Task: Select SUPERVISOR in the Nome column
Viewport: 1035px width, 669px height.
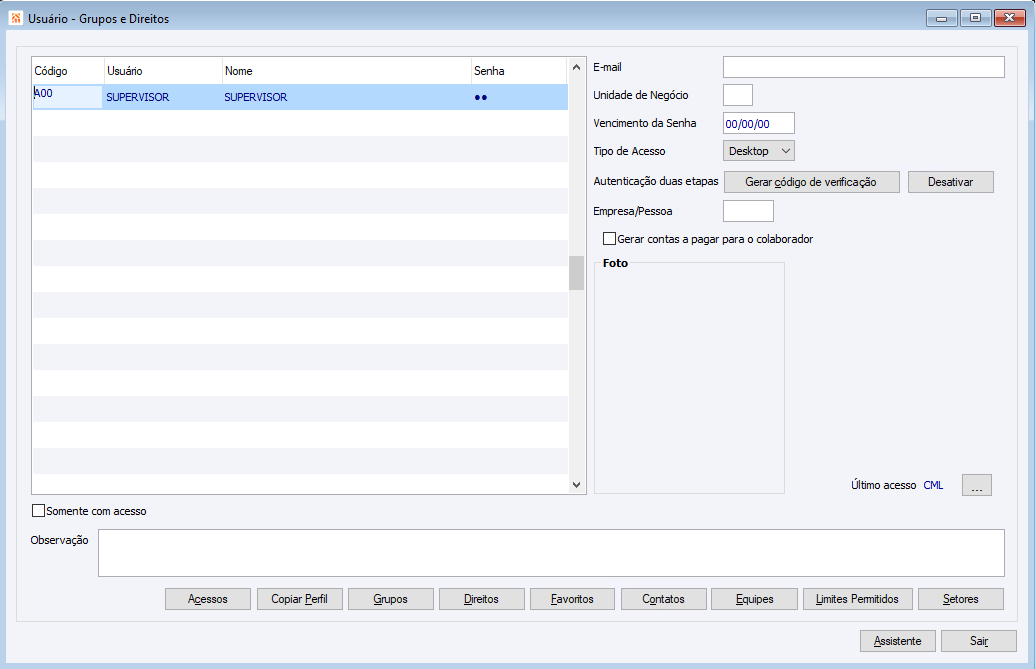Action: point(256,97)
